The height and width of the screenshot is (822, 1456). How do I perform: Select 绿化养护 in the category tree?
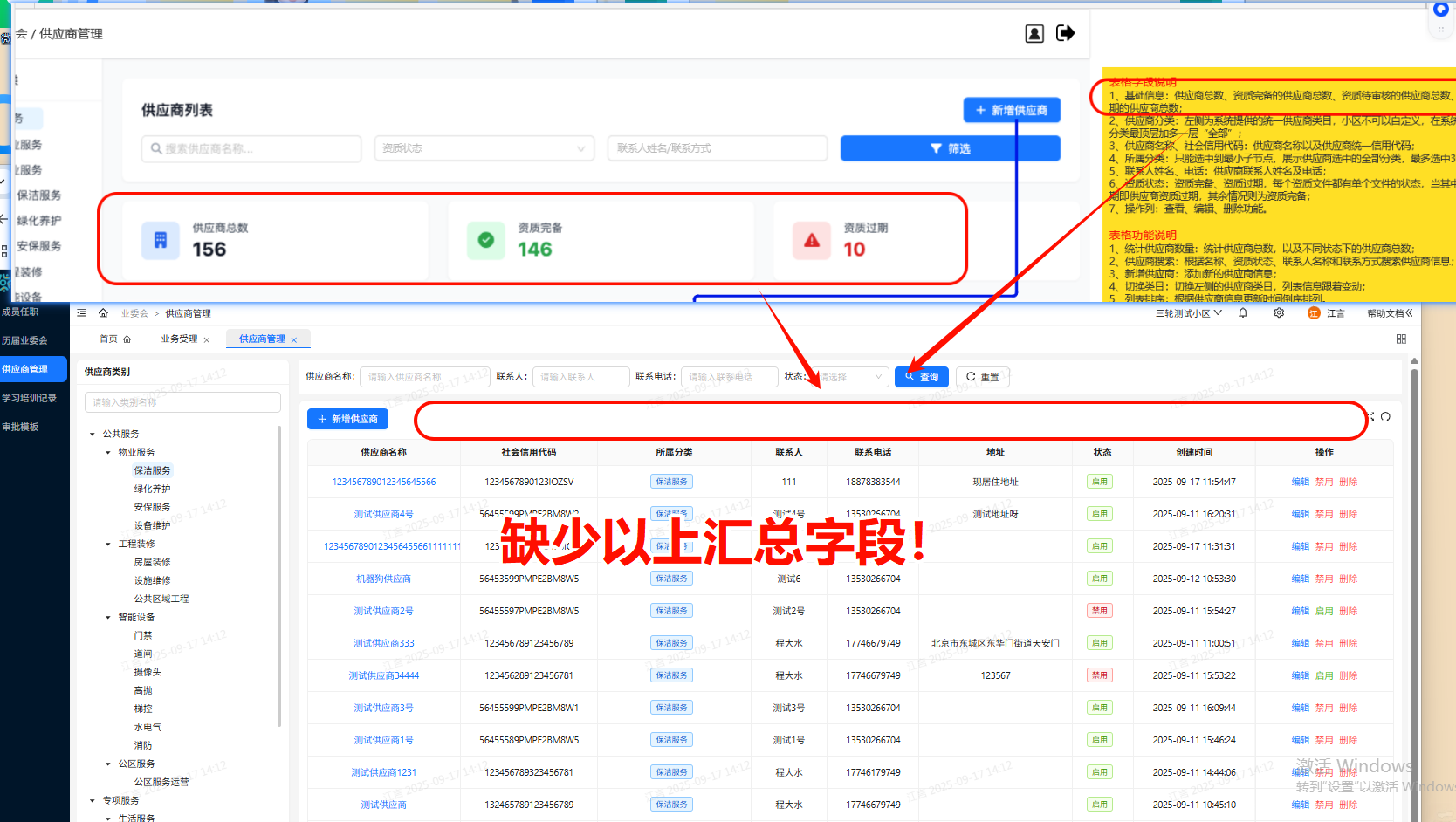[x=152, y=489]
